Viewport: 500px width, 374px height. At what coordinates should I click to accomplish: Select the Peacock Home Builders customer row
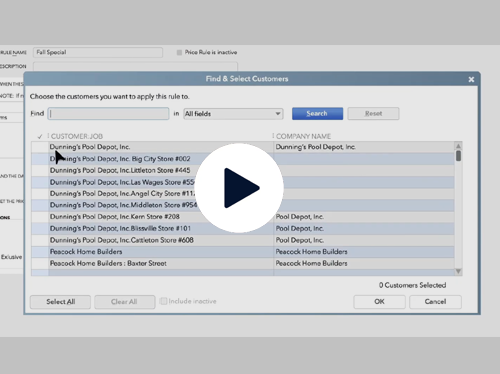(243, 252)
